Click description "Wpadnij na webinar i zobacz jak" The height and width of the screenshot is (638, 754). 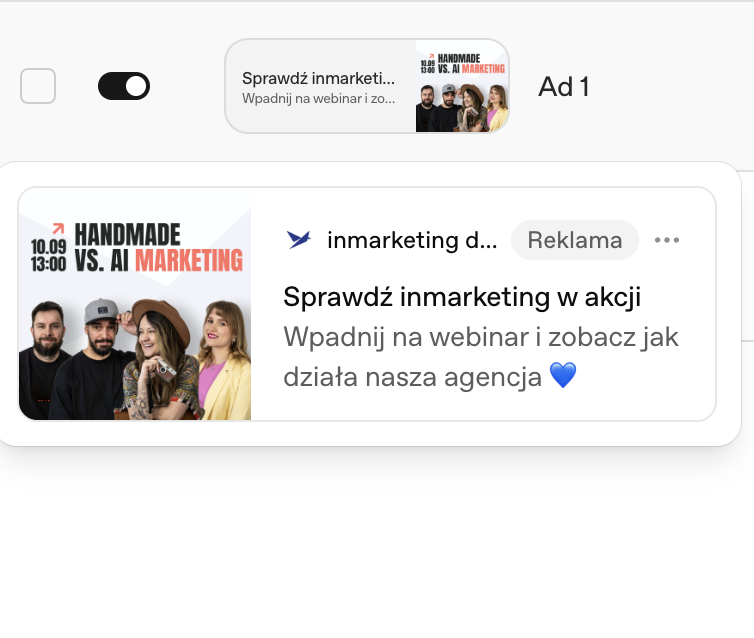tap(481, 337)
